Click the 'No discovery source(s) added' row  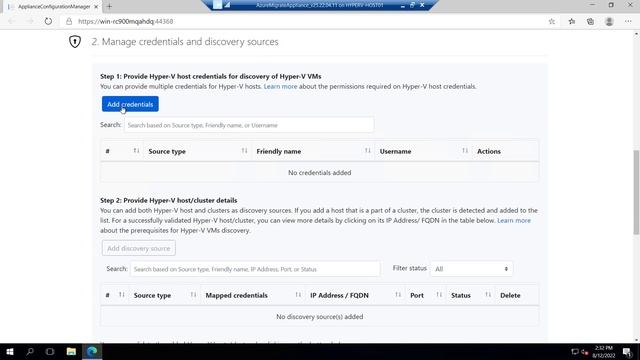click(320, 316)
